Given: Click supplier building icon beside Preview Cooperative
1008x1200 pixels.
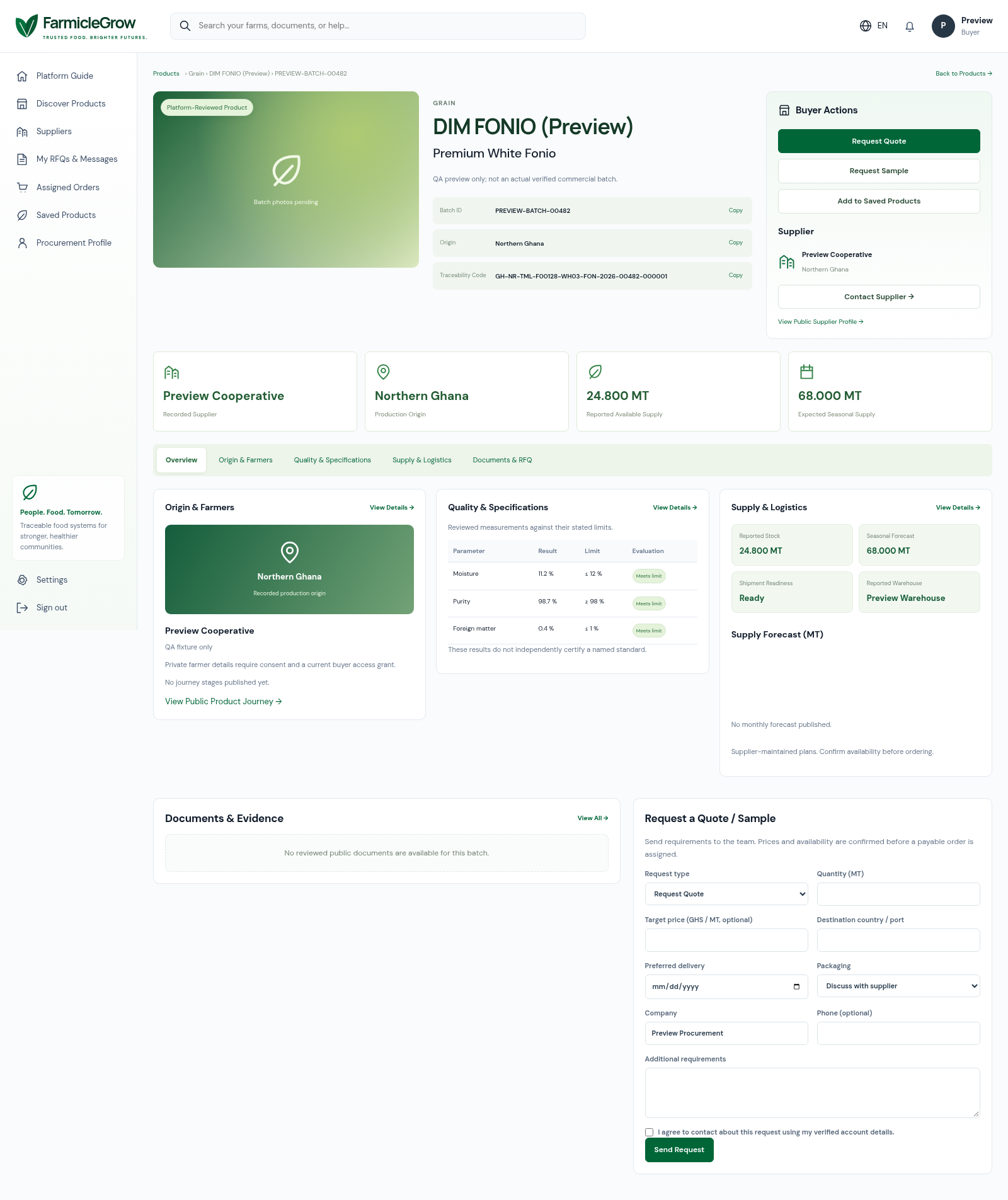Looking at the screenshot, I should [787, 262].
